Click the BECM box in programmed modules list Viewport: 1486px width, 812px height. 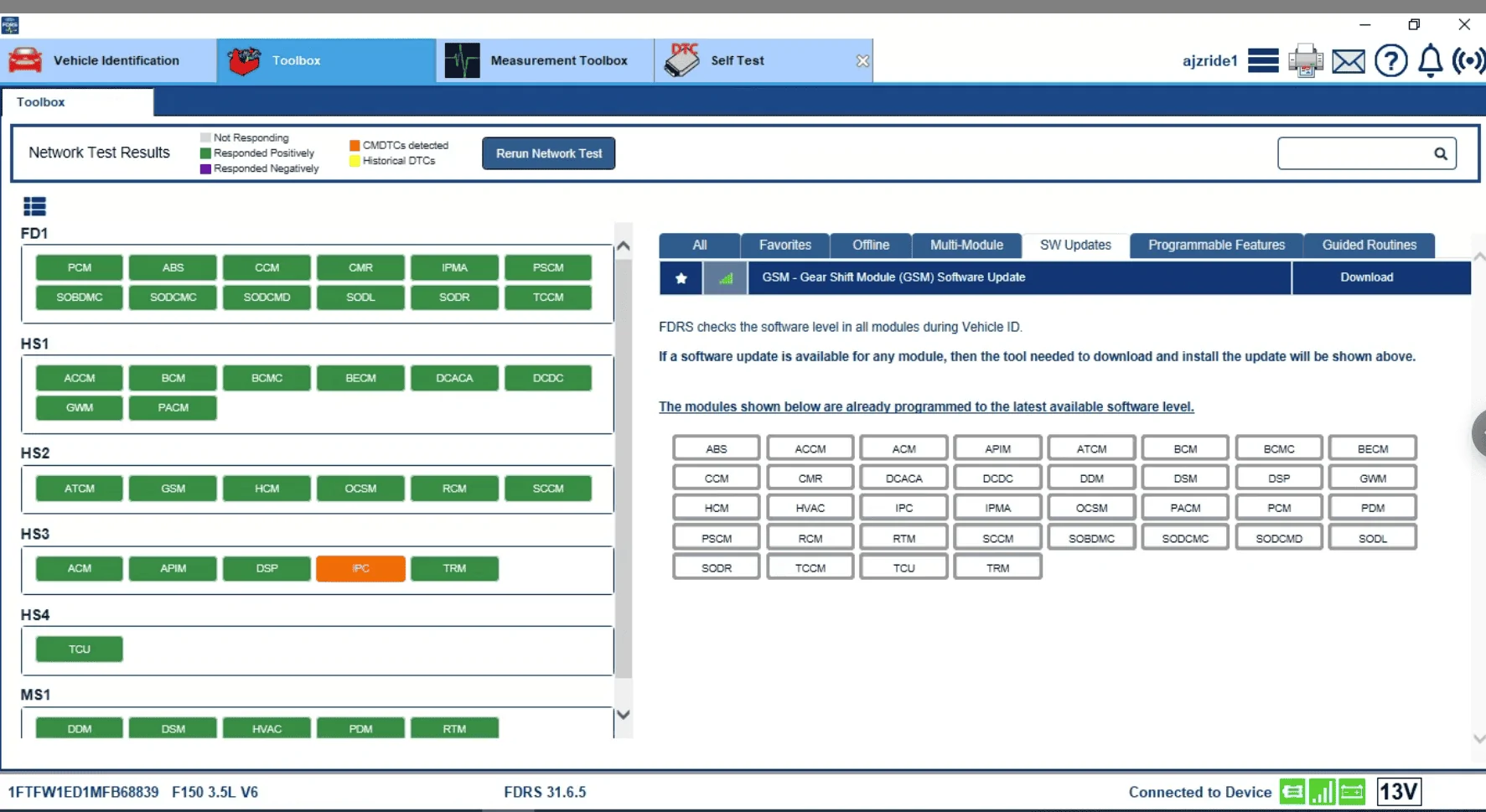click(1373, 449)
